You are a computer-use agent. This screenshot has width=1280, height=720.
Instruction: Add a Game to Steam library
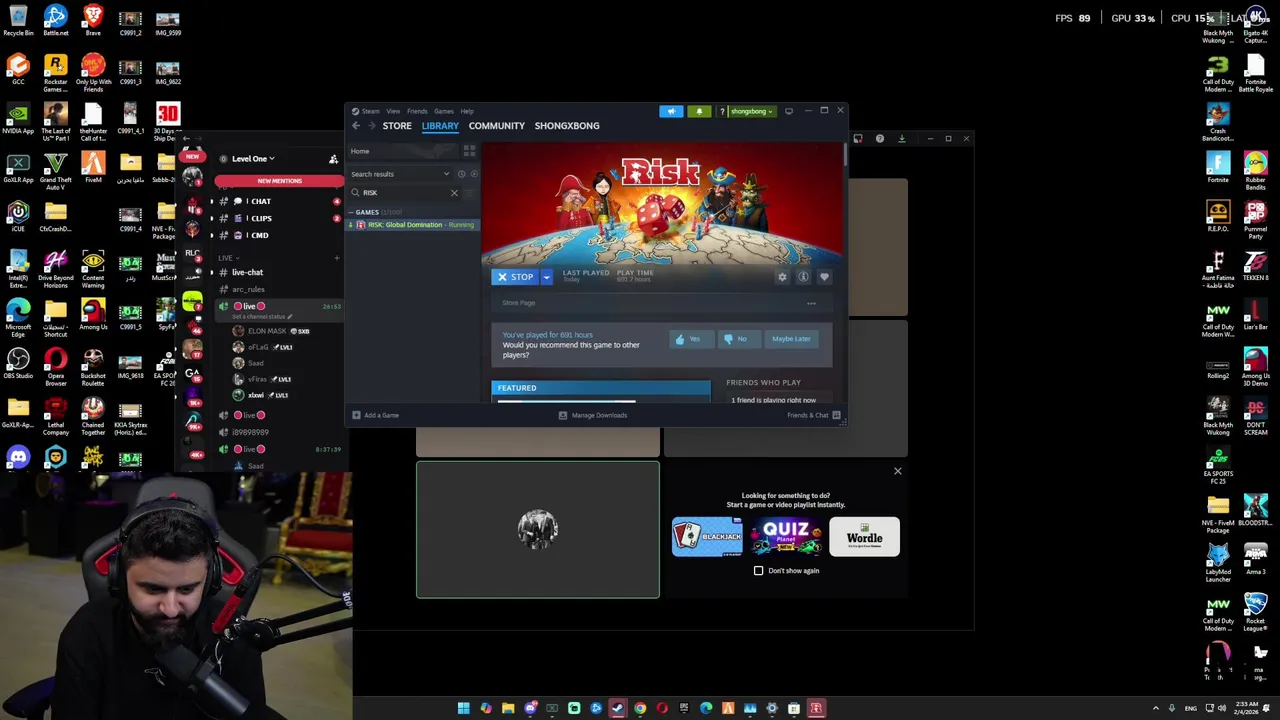[375, 415]
